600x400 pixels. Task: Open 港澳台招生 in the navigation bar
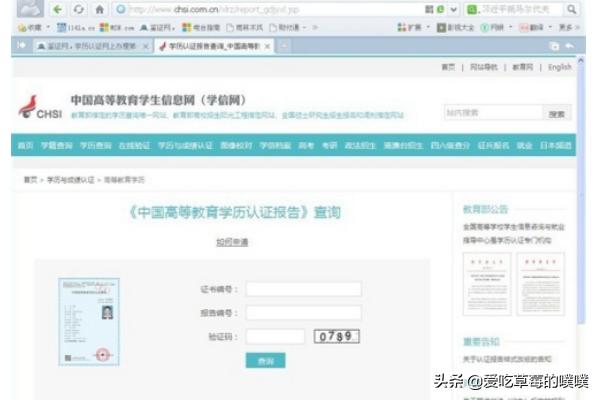(403, 145)
